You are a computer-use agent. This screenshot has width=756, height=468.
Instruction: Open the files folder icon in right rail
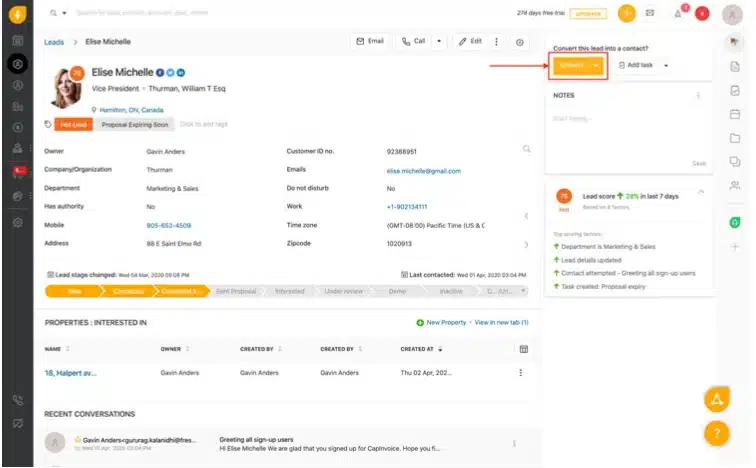[735, 138]
